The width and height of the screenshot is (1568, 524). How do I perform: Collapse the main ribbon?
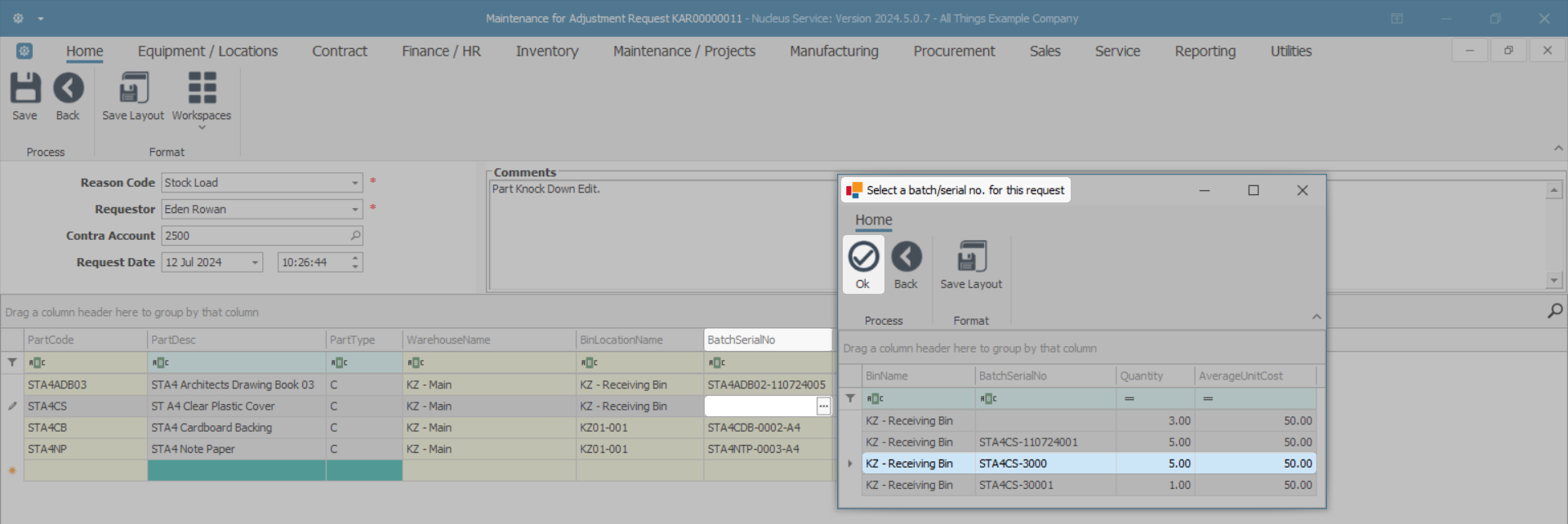point(1558,149)
